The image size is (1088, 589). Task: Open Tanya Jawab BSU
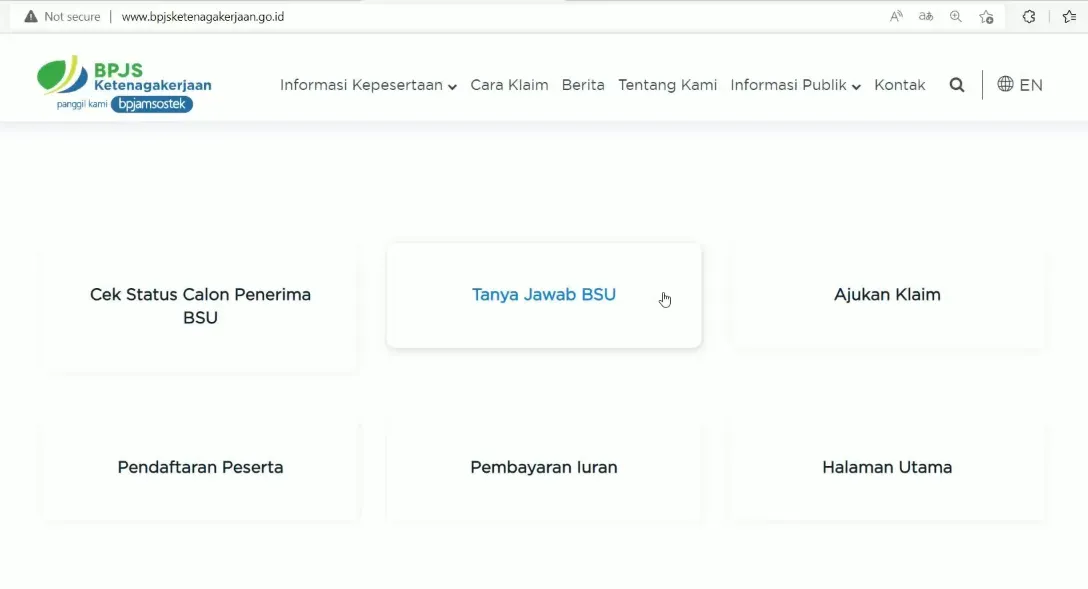(544, 294)
